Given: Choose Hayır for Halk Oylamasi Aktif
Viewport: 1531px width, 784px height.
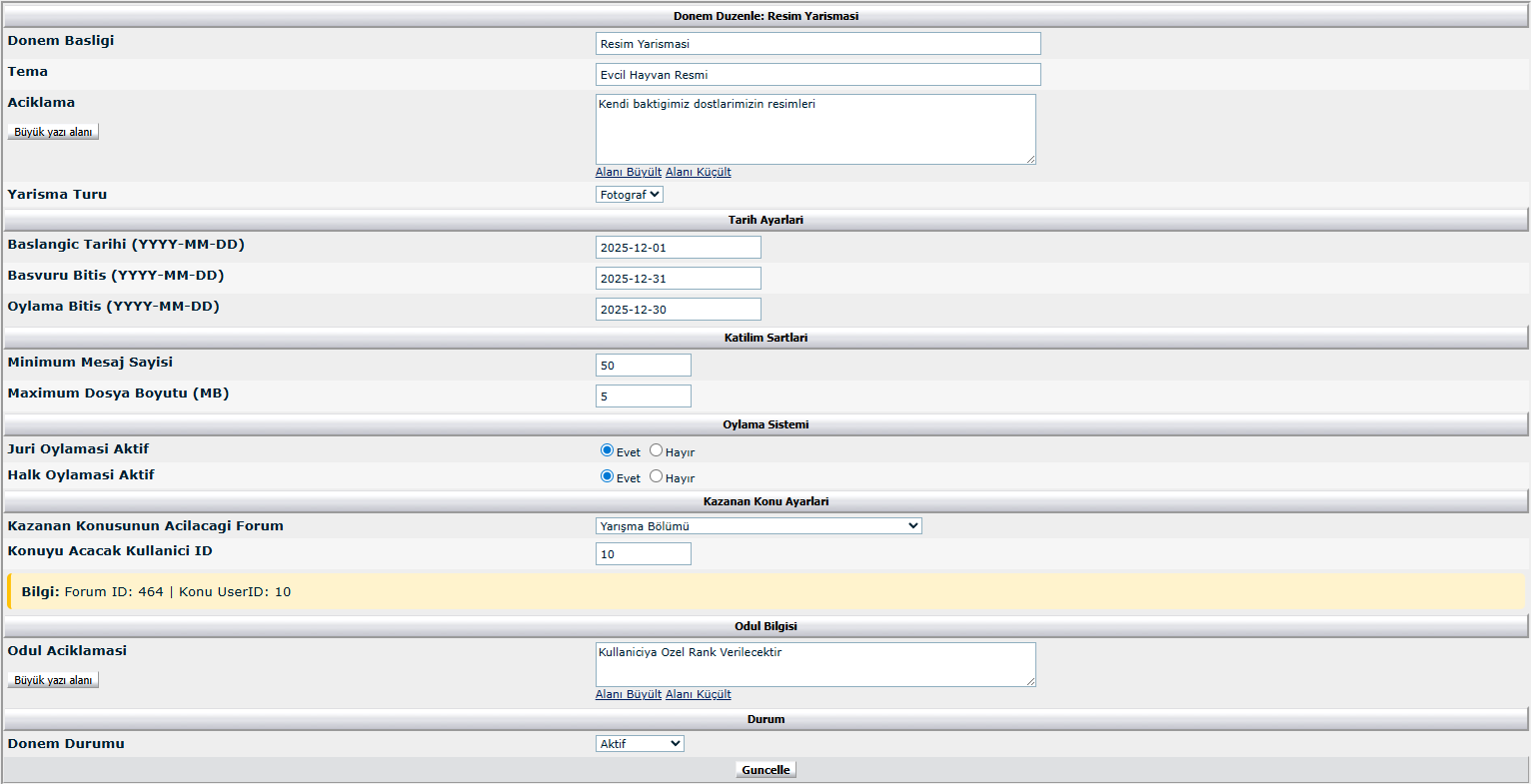Looking at the screenshot, I should point(656,476).
